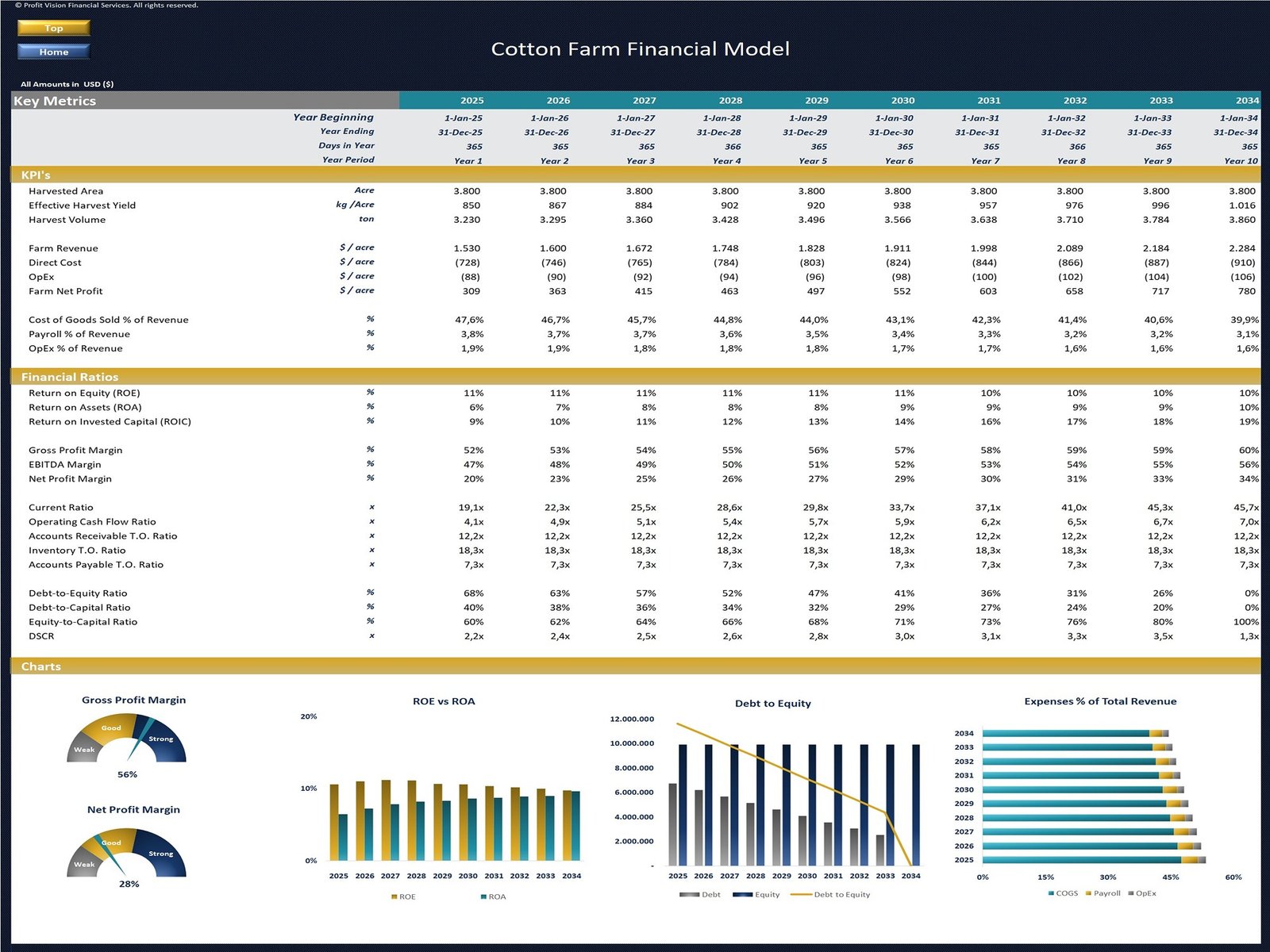Click the Debt to Equity line legend
Image resolution: width=1270 pixels, height=952 pixels.
pos(801,895)
